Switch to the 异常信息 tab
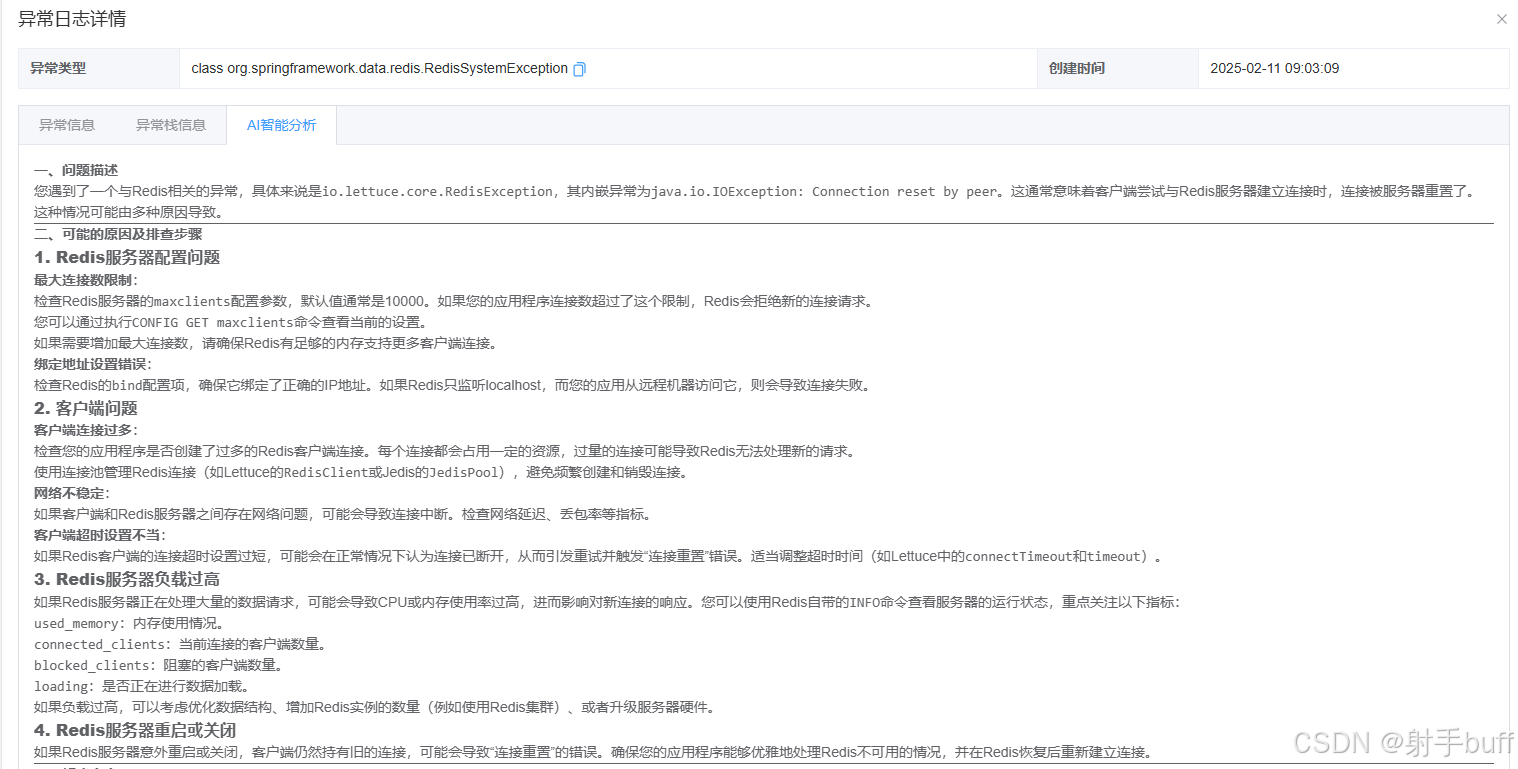This screenshot has width=1518, height=769. pos(67,124)
